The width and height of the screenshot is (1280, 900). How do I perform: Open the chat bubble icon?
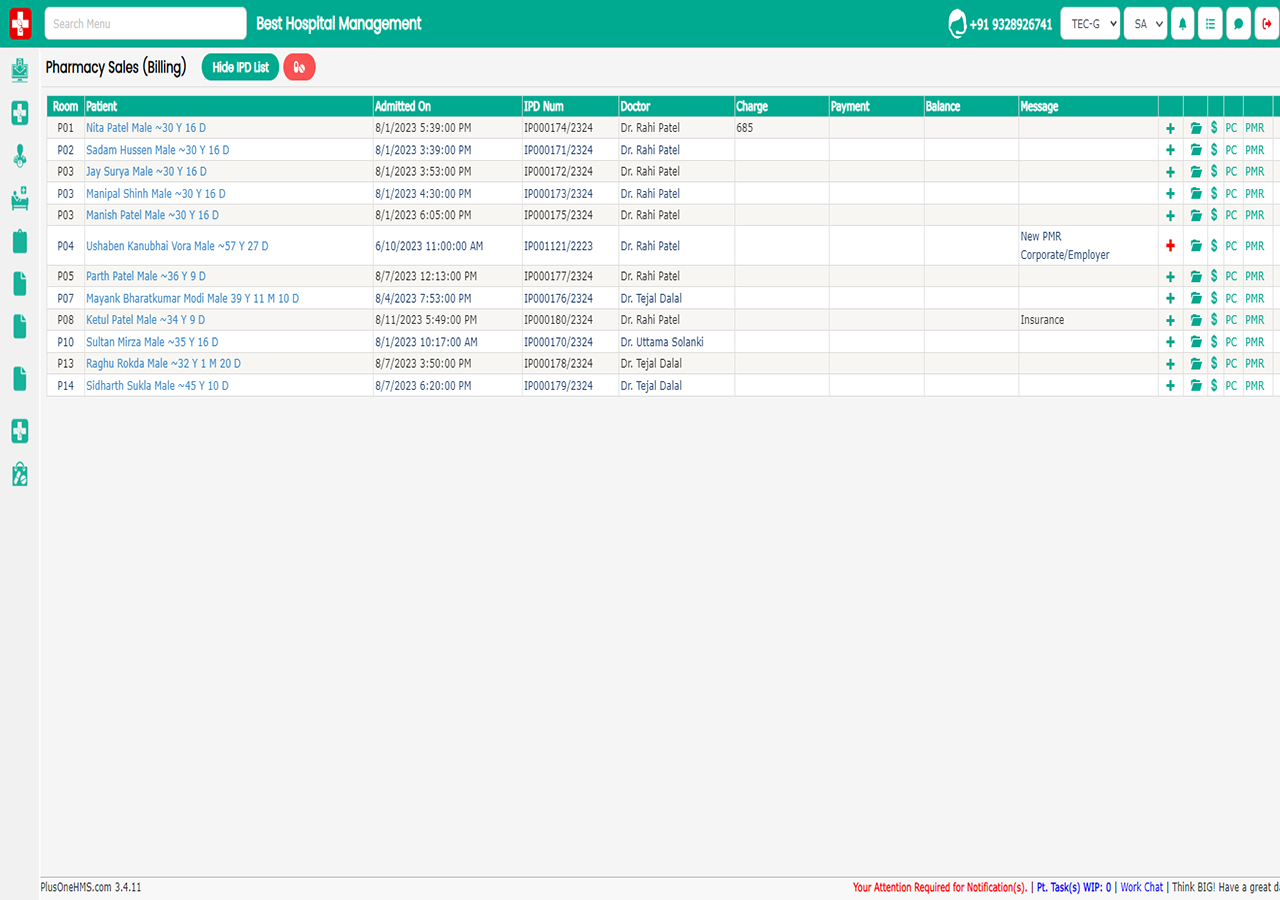coord(1238,24)
